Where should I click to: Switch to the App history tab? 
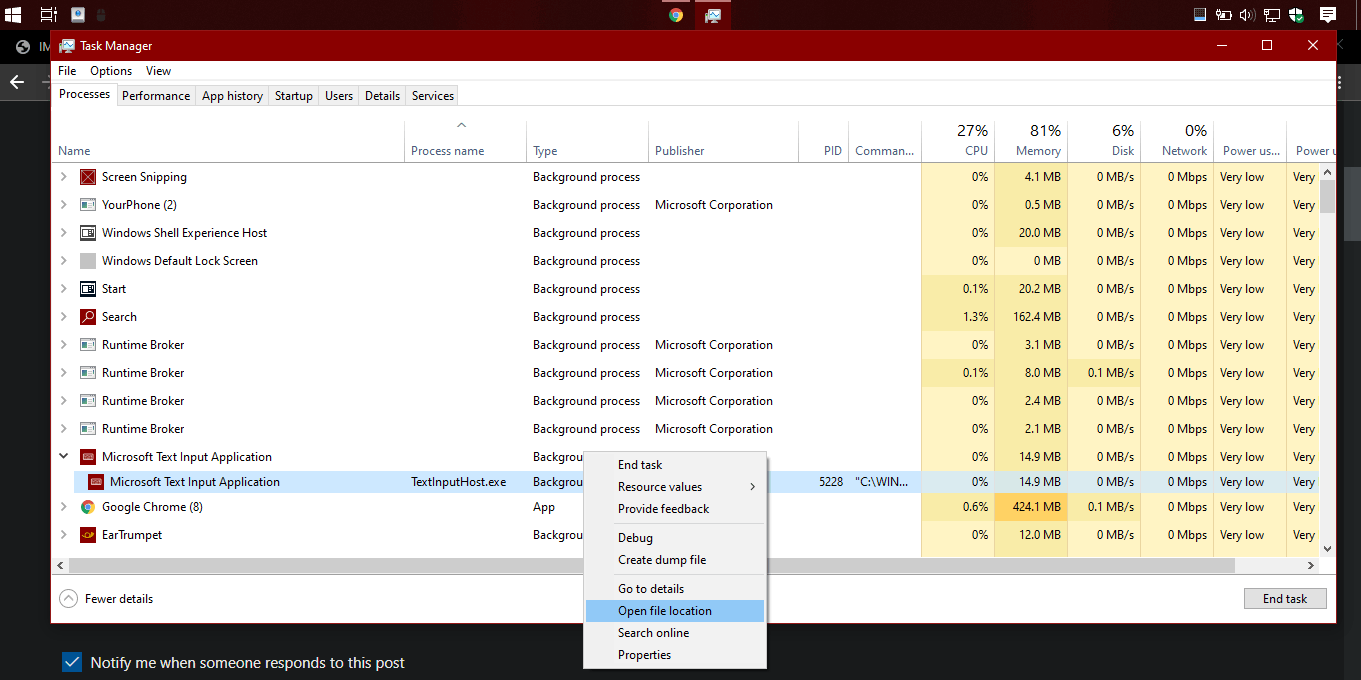coord(232,96)
